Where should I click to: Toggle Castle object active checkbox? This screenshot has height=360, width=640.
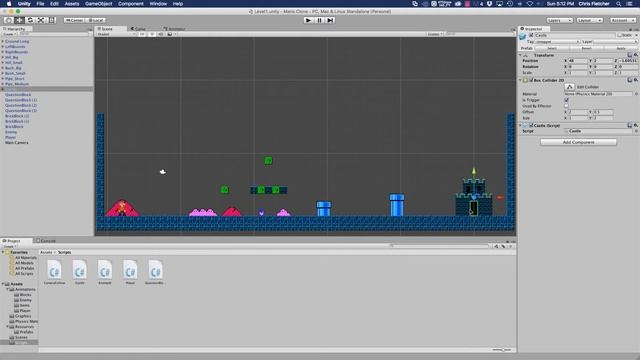(531, 35)
